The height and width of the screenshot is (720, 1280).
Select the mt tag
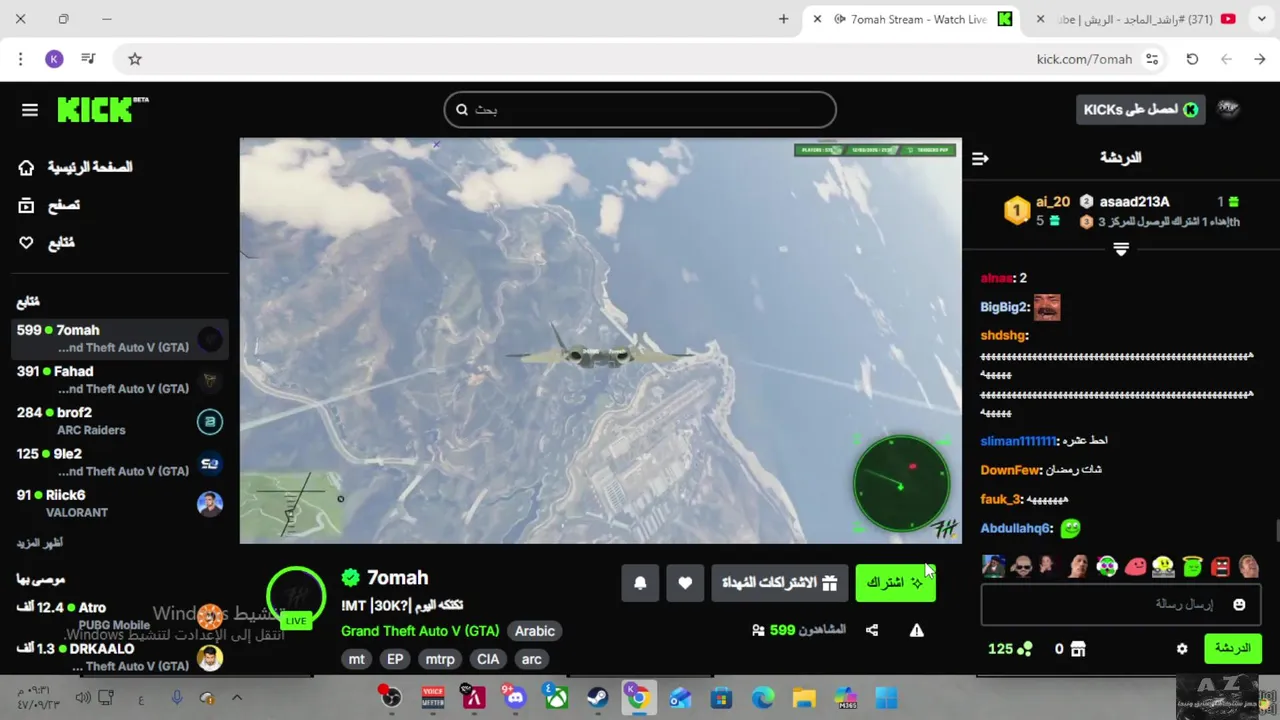coord(357,659)
